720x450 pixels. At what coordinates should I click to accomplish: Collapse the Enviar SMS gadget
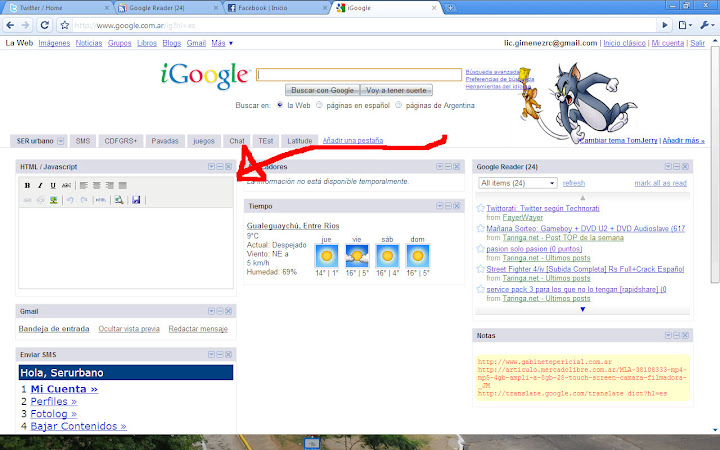pos(220,354)
